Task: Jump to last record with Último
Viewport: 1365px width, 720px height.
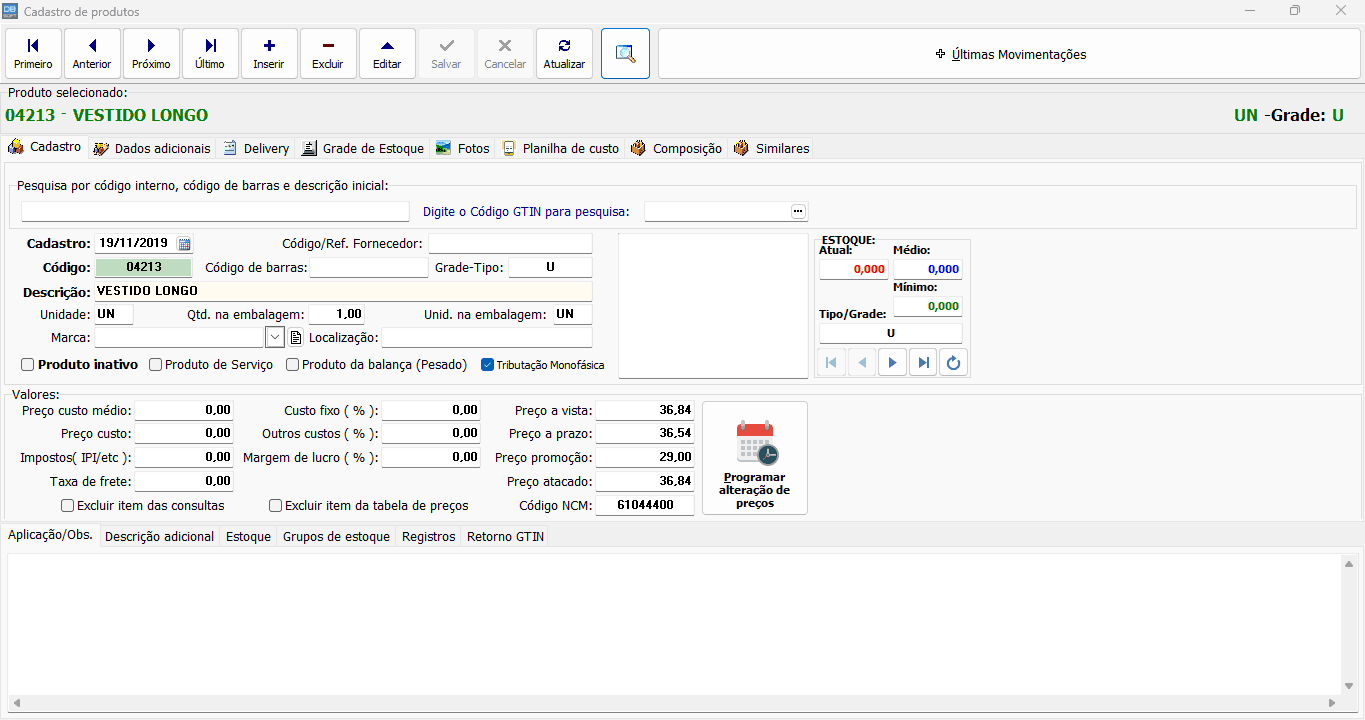Action: point(210,54)
